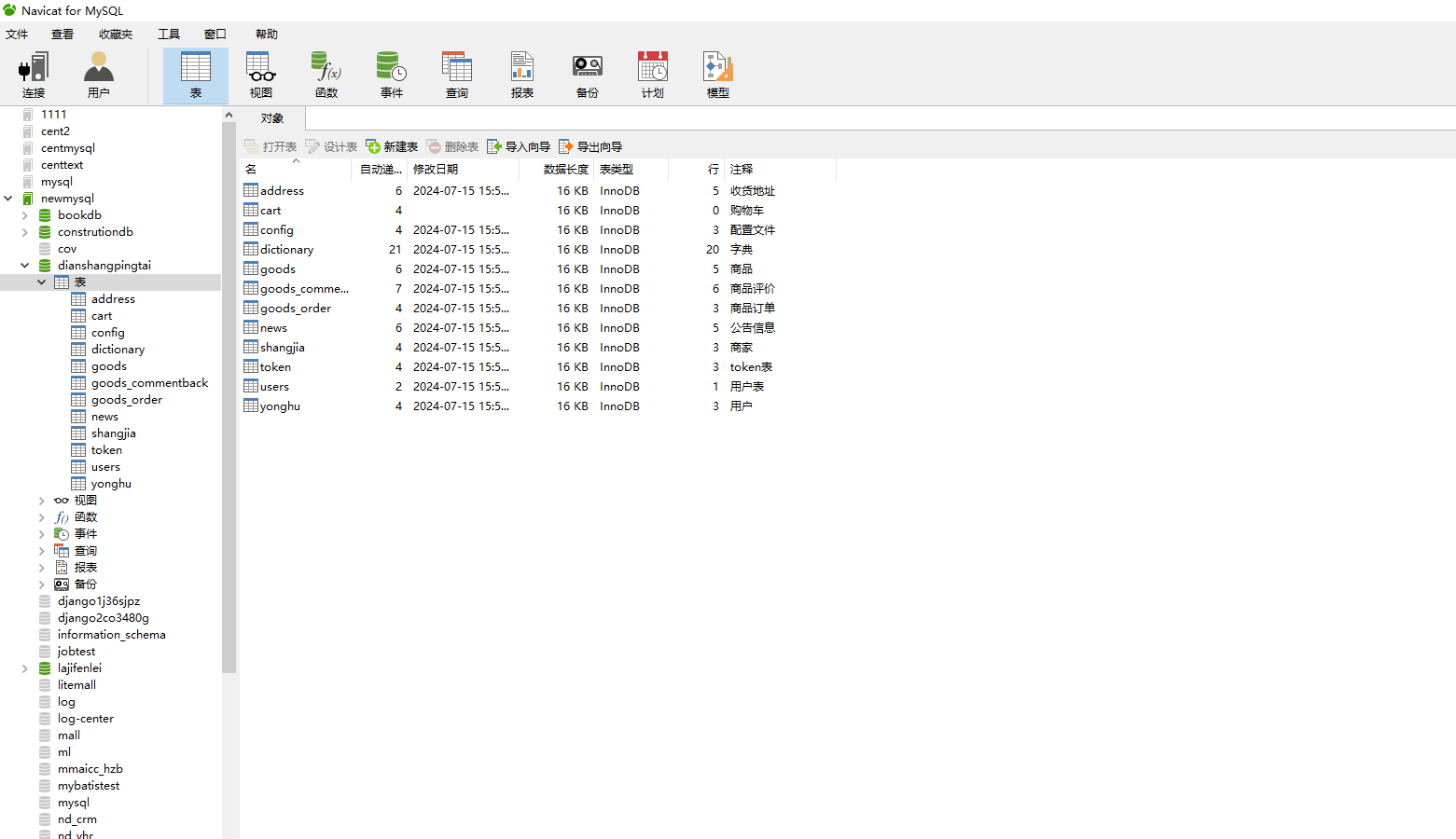Click the 打开表 open table button
Image resolution: width=1456 pixels, height=839 pixels.
click(x=270, y=146)
